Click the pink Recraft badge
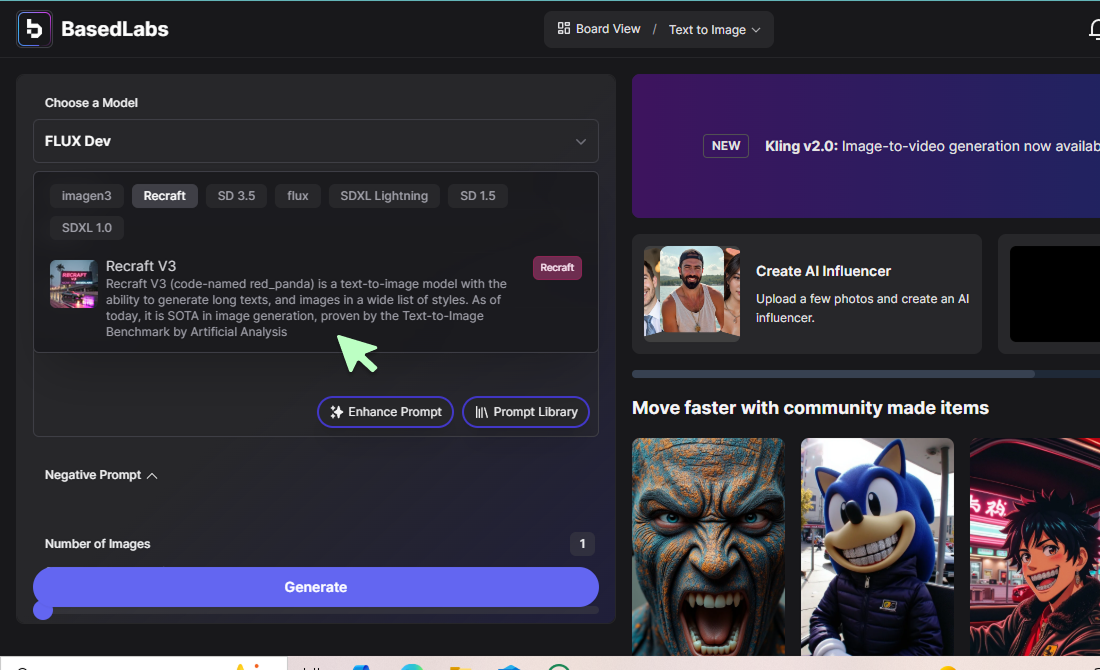The width and height of the screenshot is (1100, 670). click(557, 268)
